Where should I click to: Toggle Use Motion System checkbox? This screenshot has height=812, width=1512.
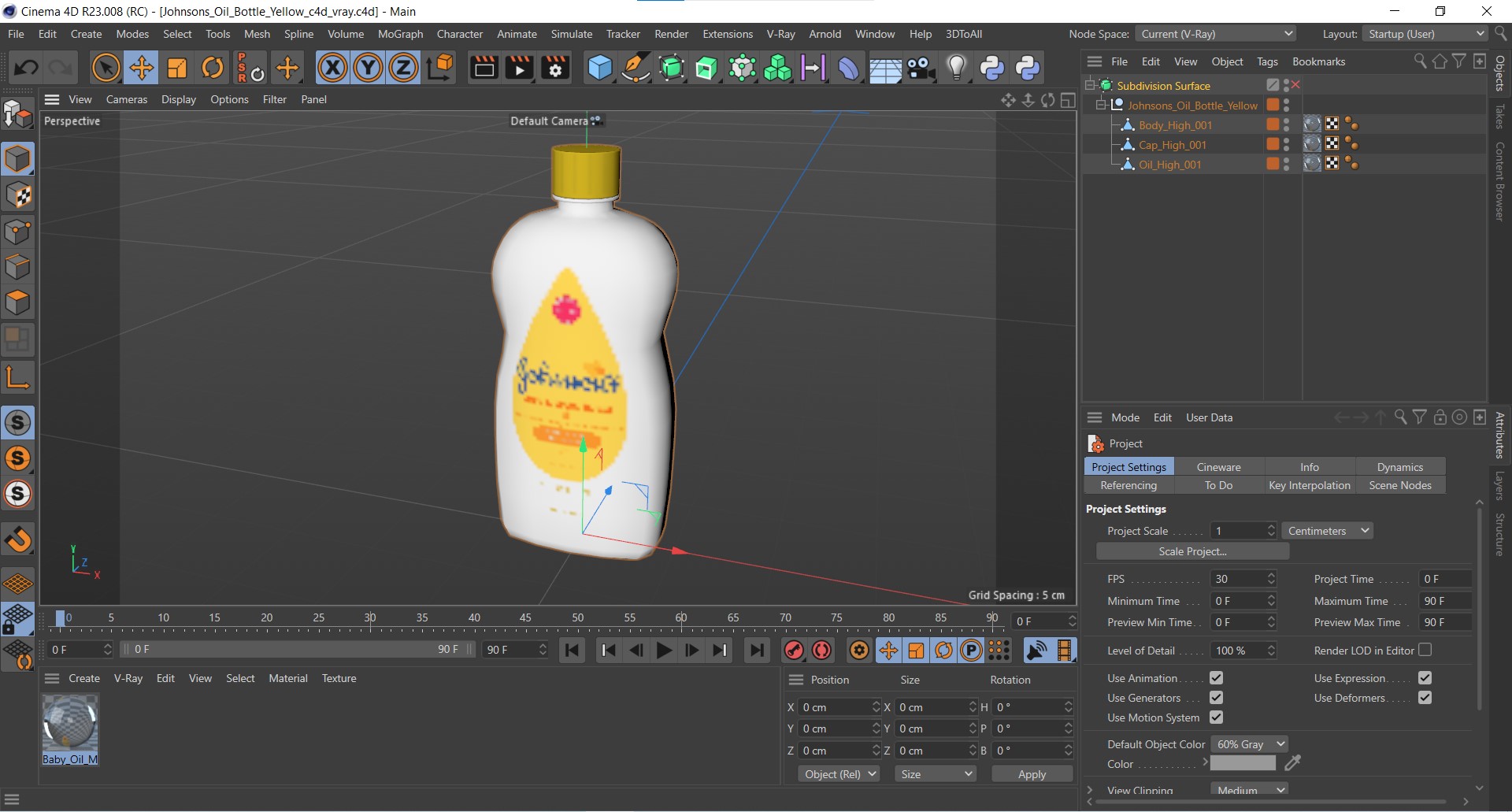coord(1216,717)
